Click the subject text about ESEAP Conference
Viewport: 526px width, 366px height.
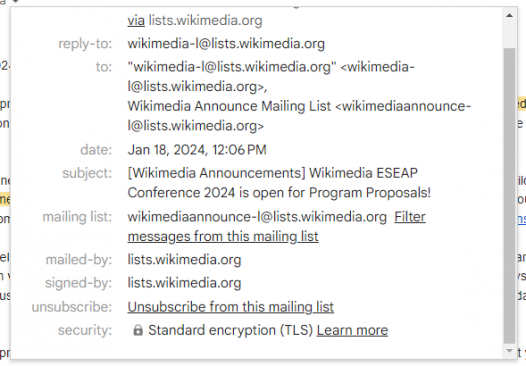point(279,183)
